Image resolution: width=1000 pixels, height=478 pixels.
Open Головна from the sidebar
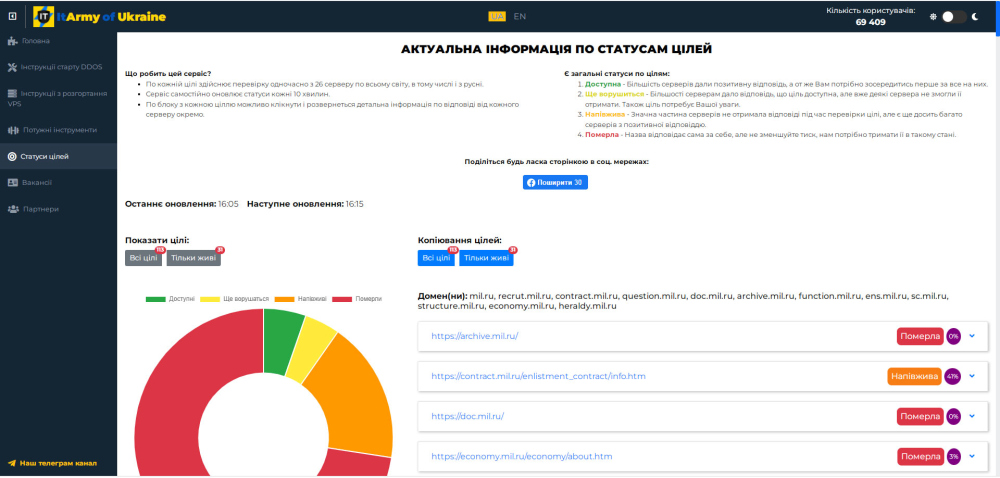pos(38,41)
